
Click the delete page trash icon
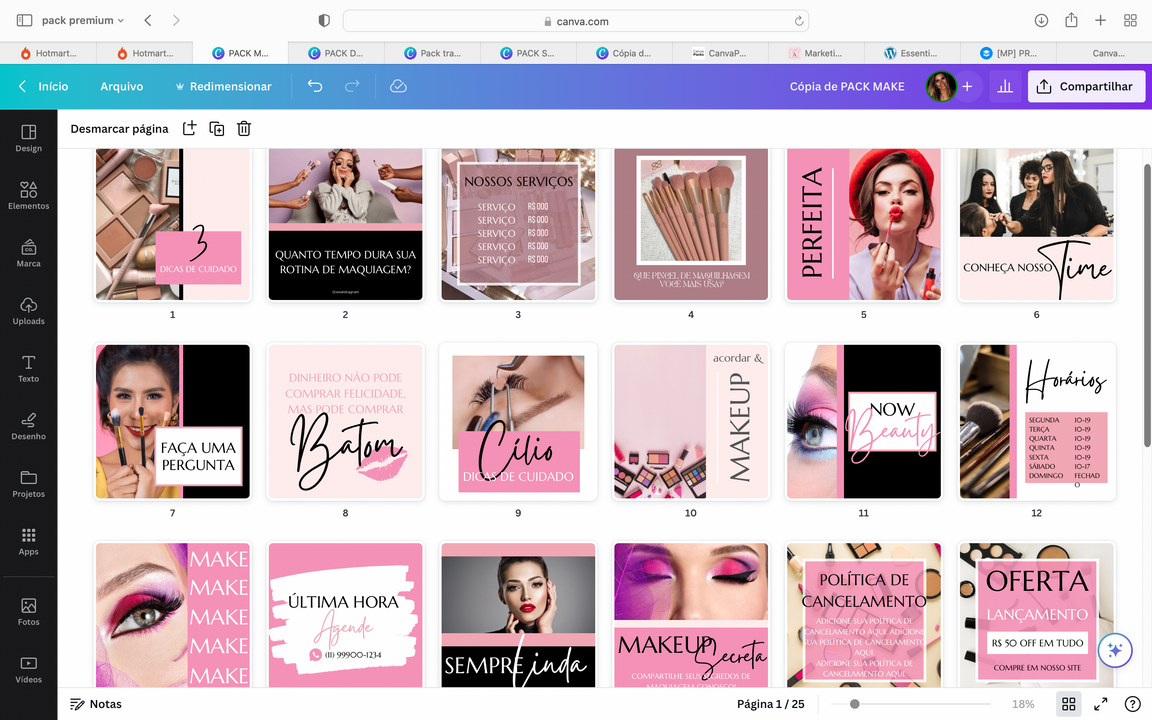click(x=244, y=128)
